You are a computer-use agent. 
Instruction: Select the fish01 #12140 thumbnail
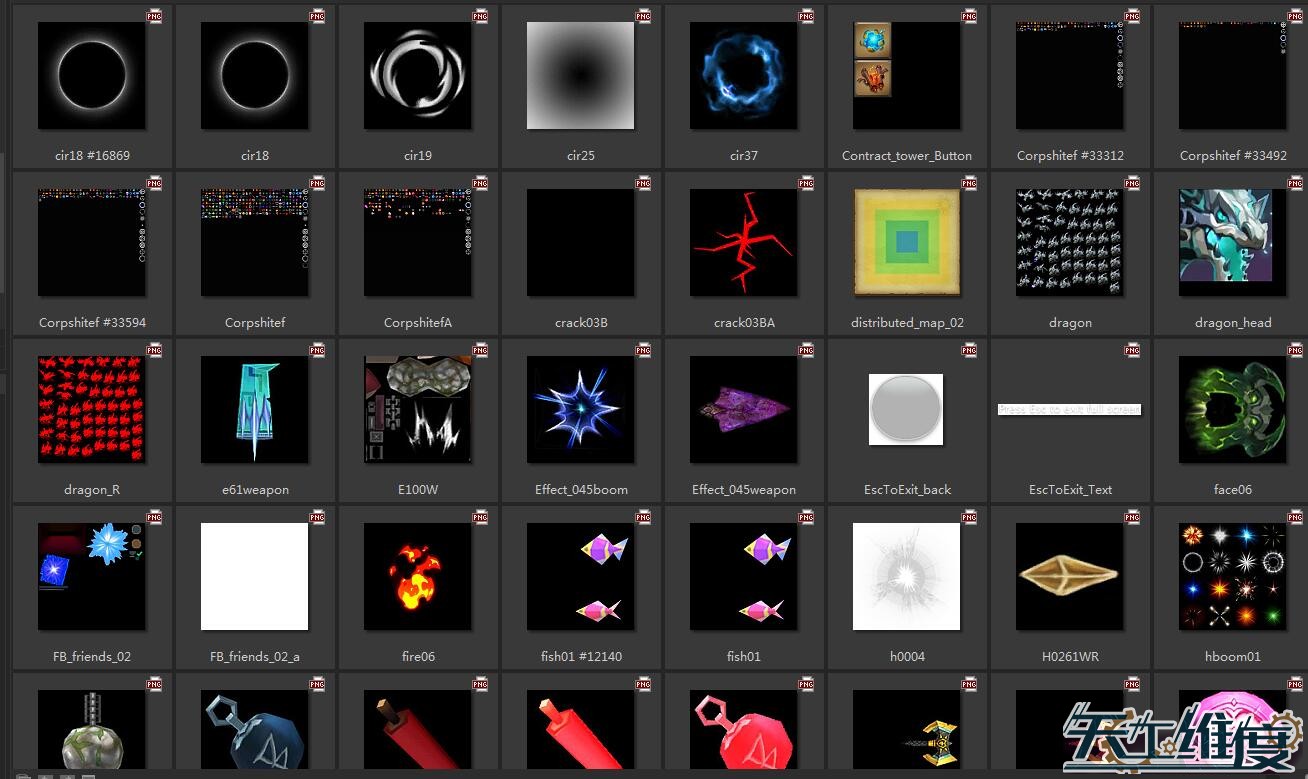[x=580, y=577]
